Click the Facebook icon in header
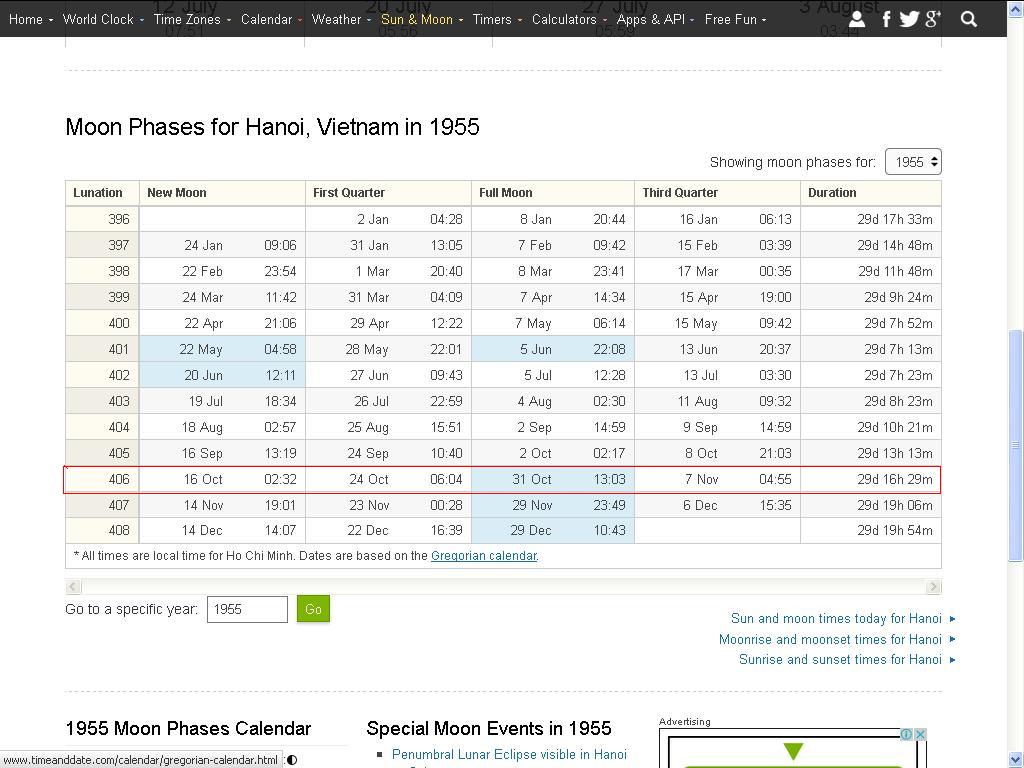The width and height of the screenshot is (1024, 768). point(886,19)
